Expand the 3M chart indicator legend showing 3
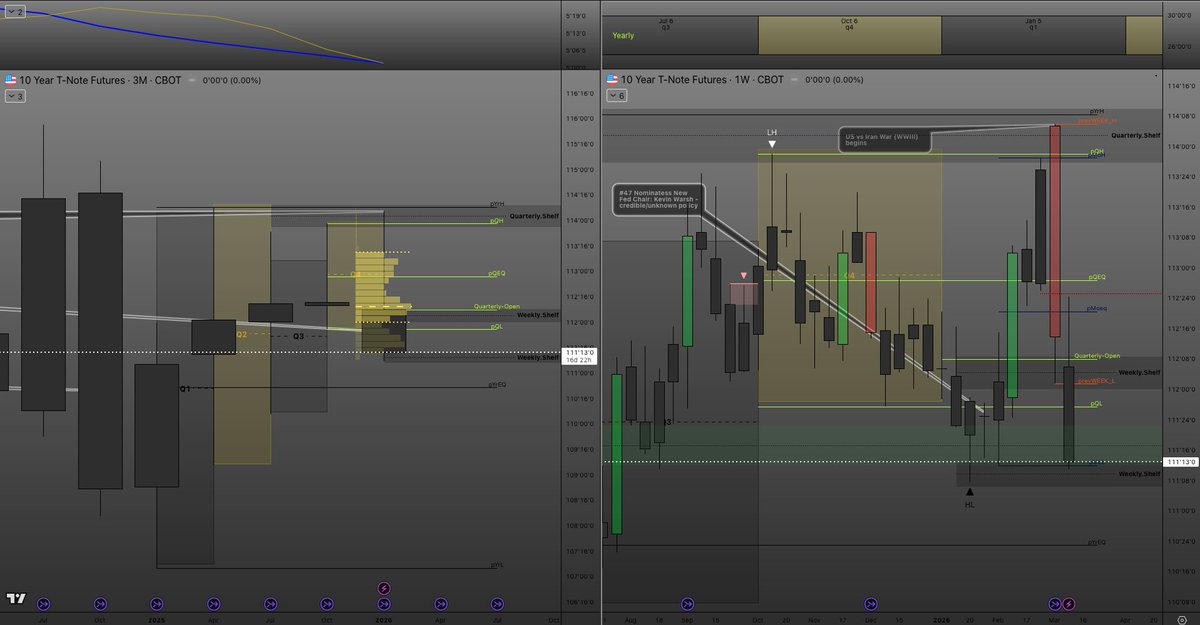The height and width of the screenshot is (625, 1200). [15, 96]
